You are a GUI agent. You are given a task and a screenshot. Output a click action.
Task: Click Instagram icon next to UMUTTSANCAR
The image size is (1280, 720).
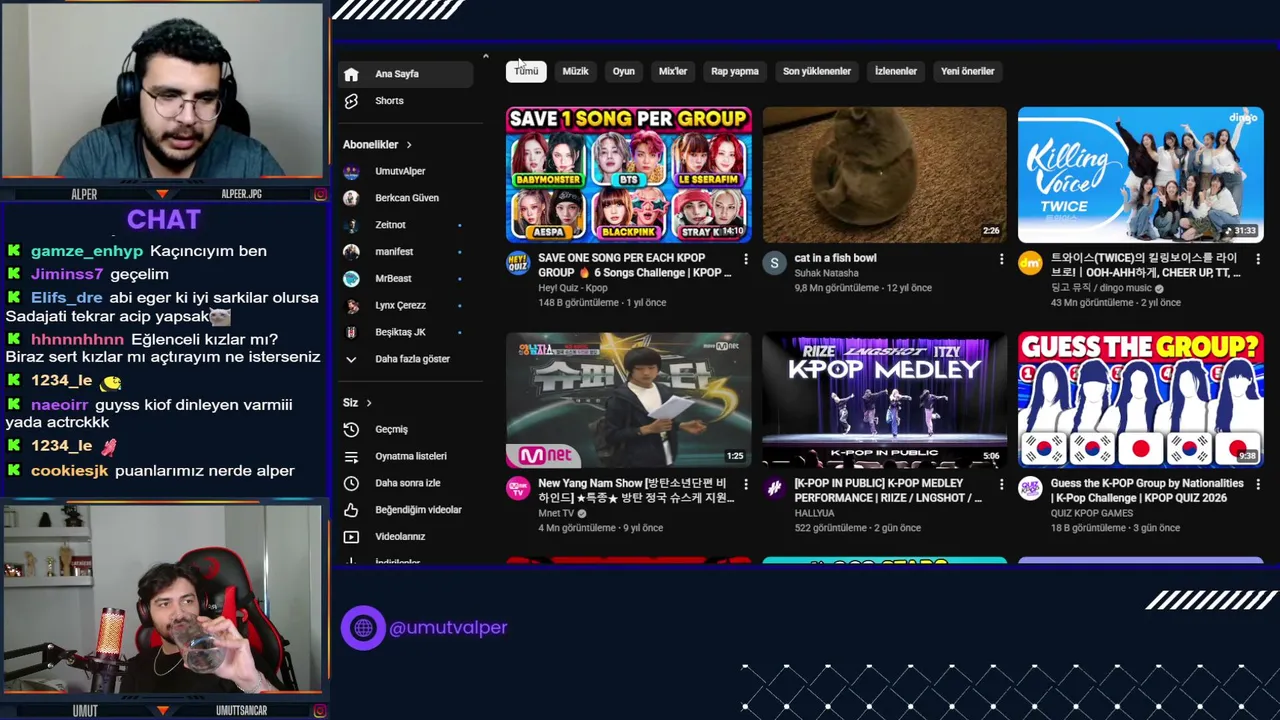click(x=320, y=711)
